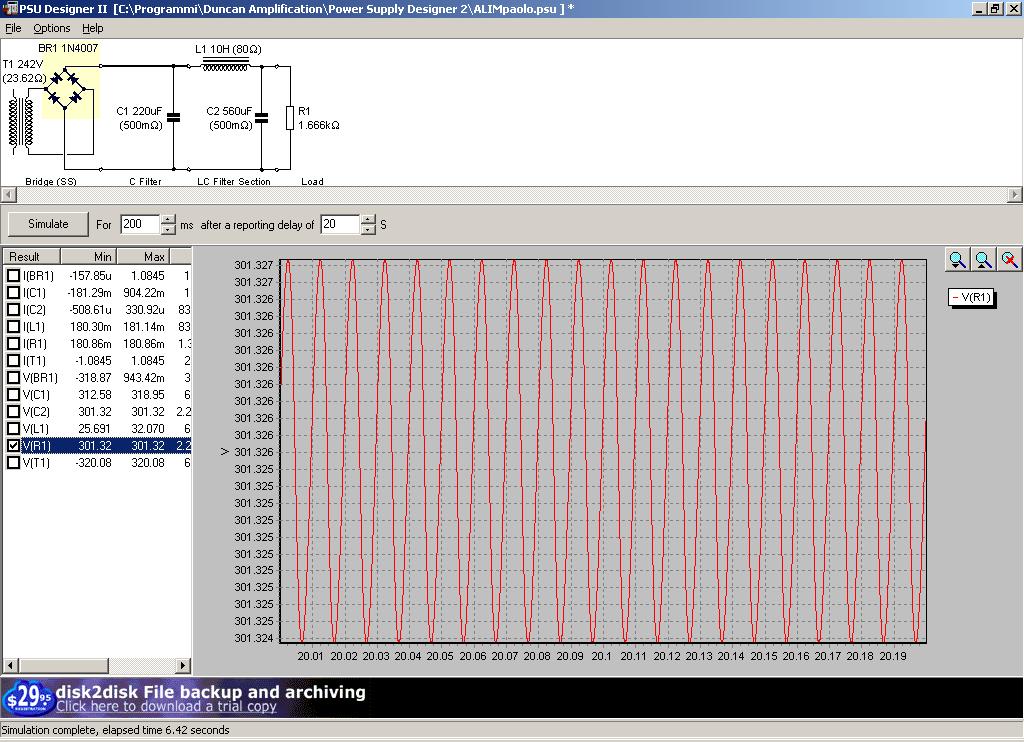The width and height of the screenshot is (1024, 742).
Task: Reset zoom with the red X magnifier
Action: [1010, 260]
